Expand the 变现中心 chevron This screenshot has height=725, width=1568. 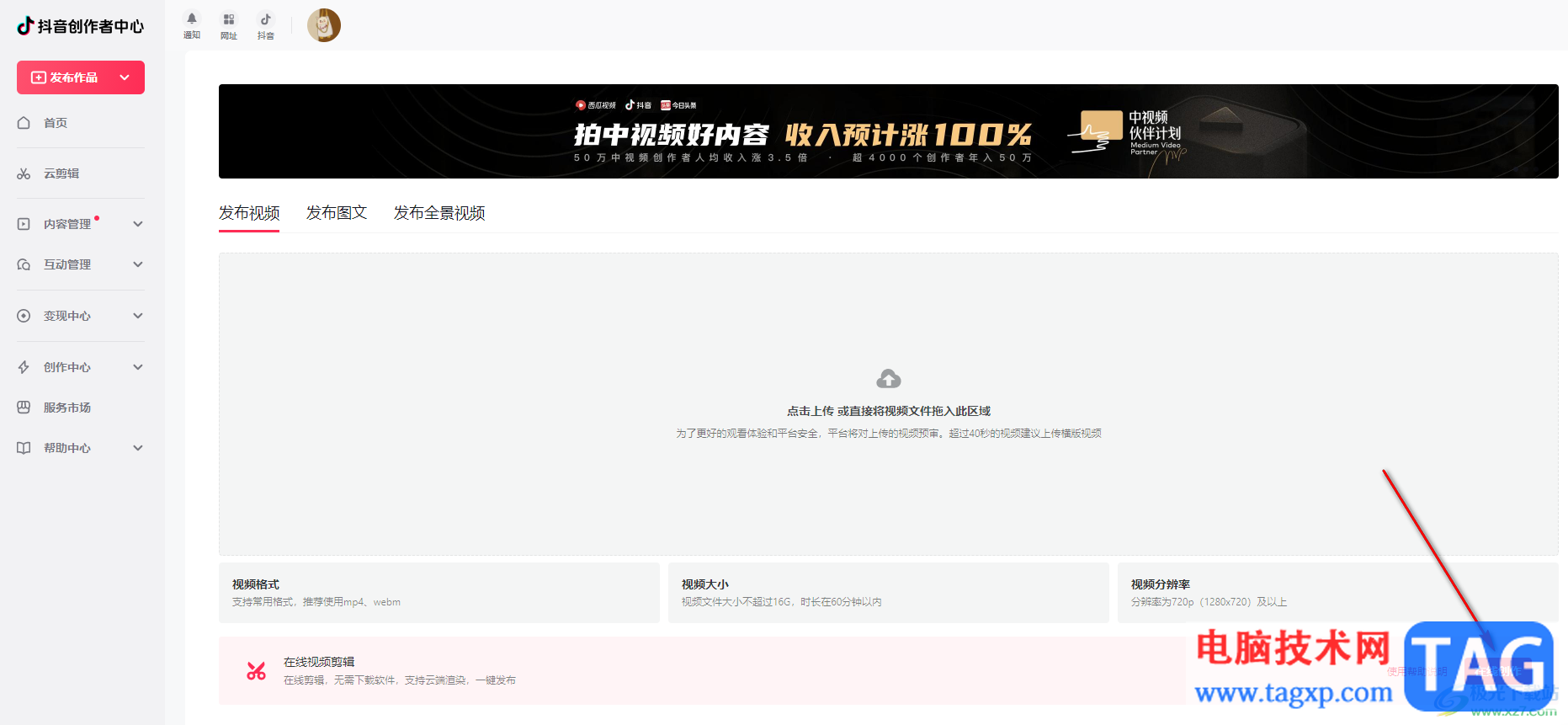(138, 316)
